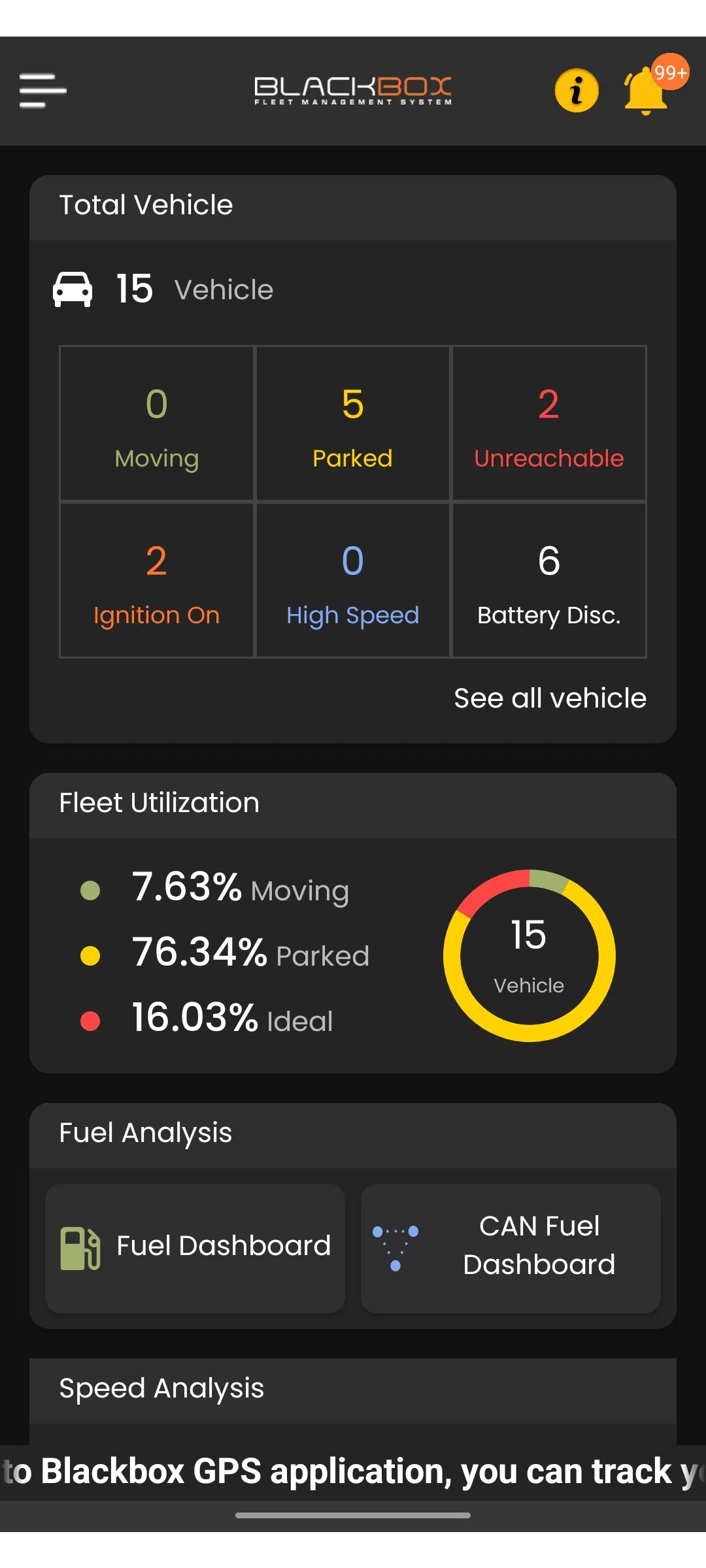This screenshot has width=706, height=1568.
Task: View High Speed vehicles tile
Action: click(353, 580)
